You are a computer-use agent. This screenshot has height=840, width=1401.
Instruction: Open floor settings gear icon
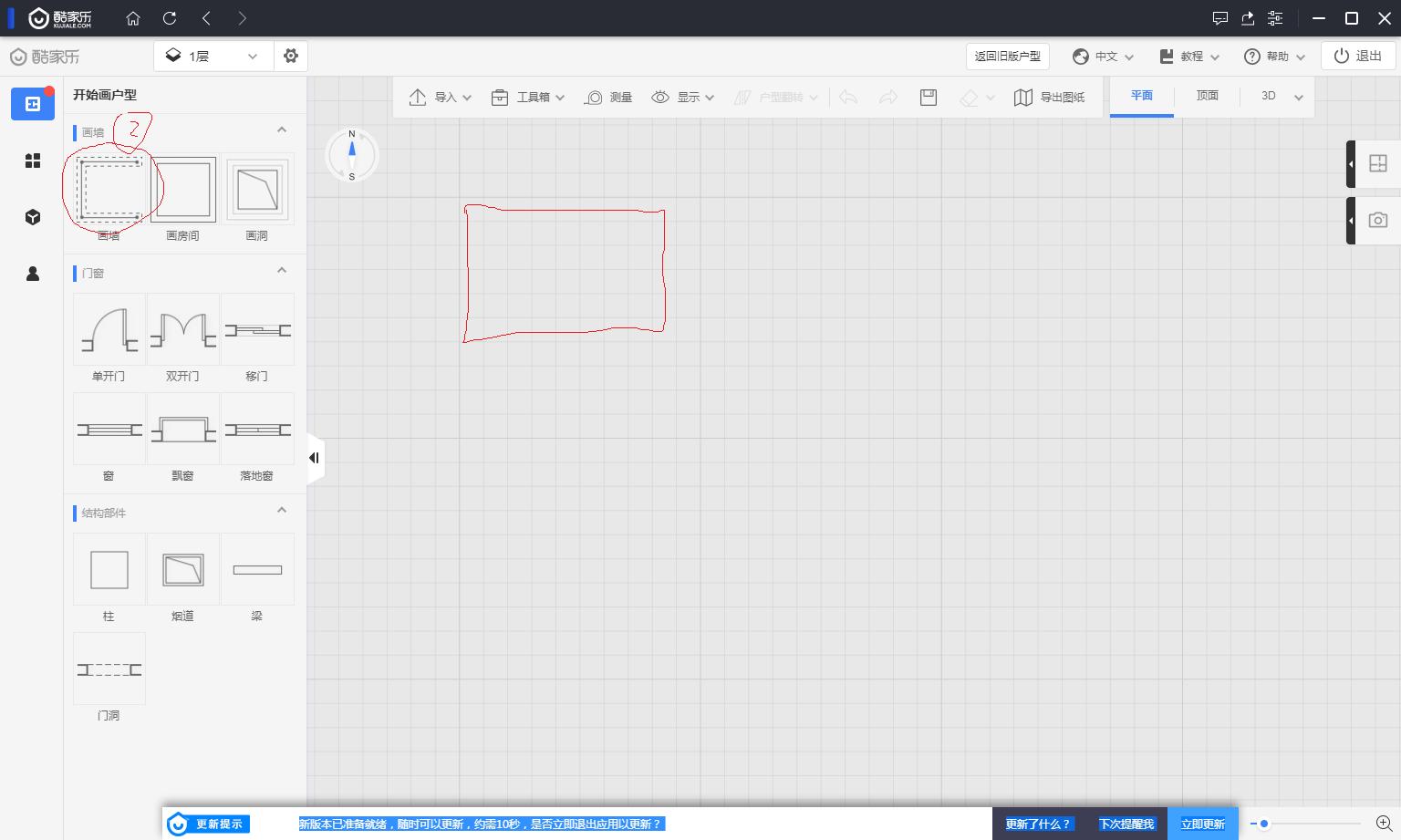(291, 56)
